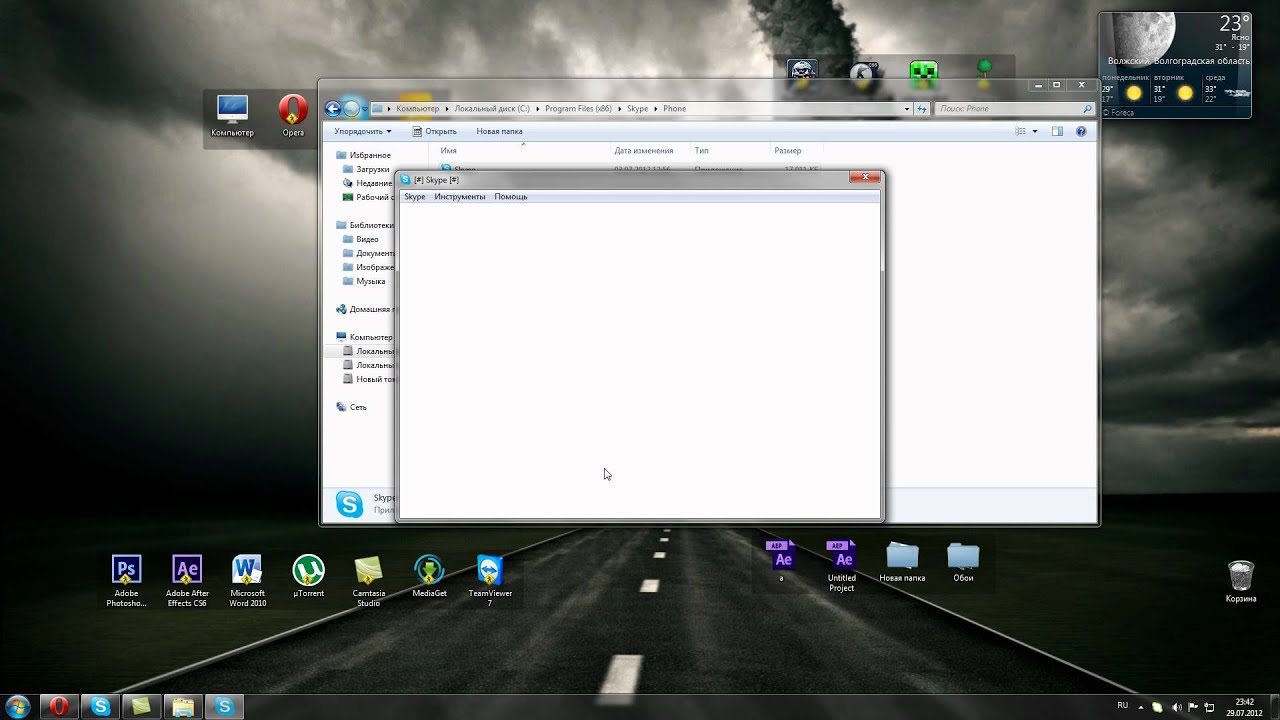
Task: Click the Новая папка desktop folder
Action: [x=902, y=562]
